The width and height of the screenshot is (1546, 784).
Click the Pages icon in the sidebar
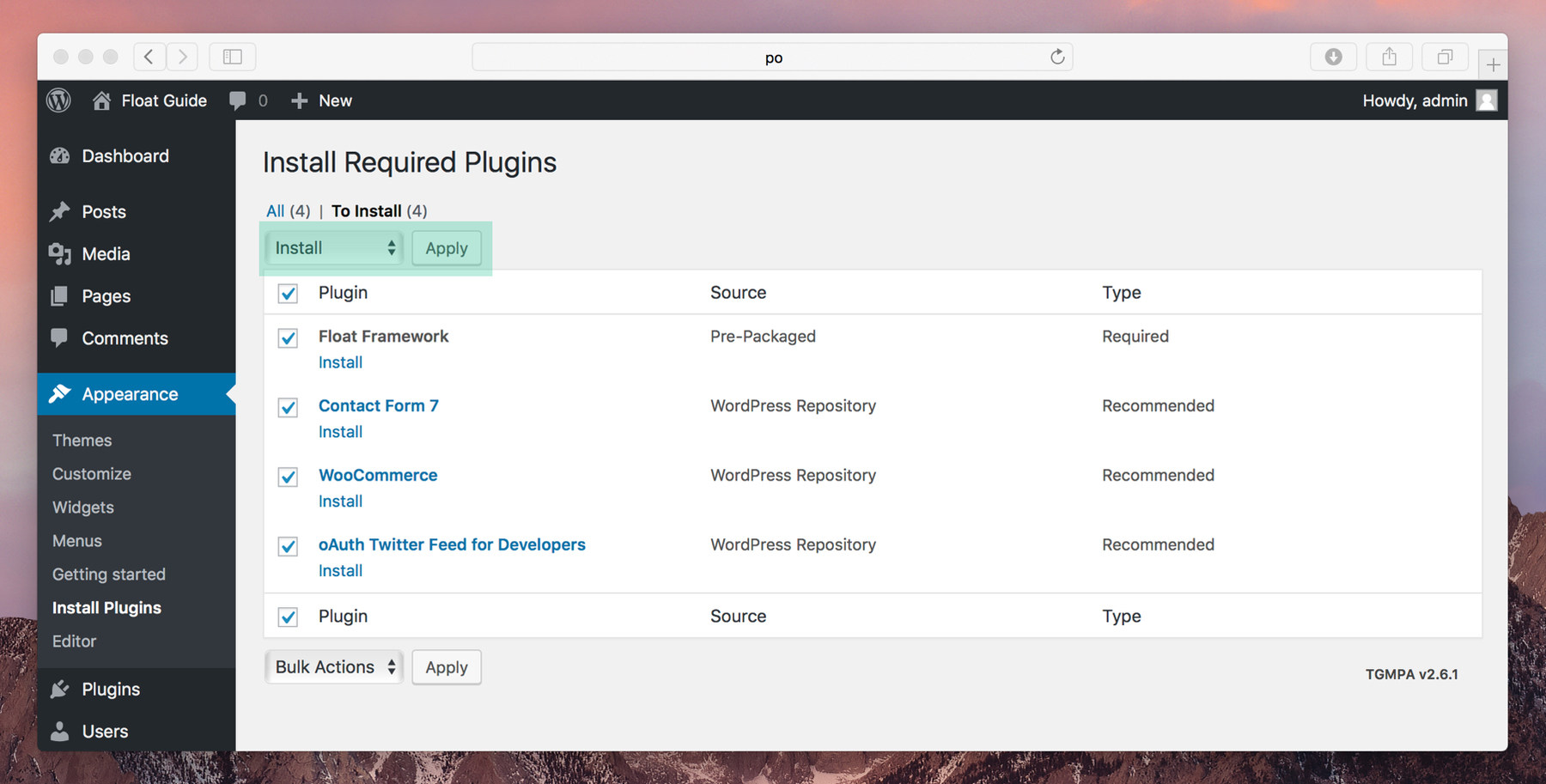pos(59,296)
